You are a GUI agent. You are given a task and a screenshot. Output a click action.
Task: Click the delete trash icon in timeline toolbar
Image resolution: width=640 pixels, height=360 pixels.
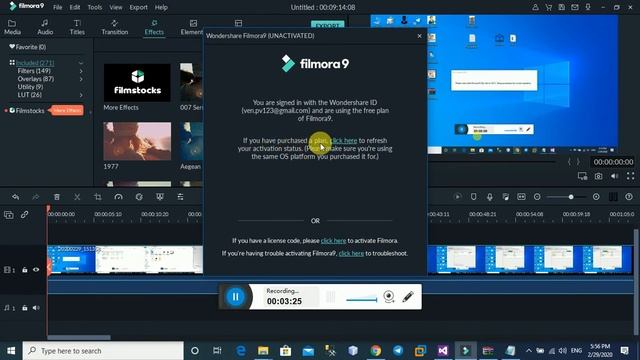[57, 197]
